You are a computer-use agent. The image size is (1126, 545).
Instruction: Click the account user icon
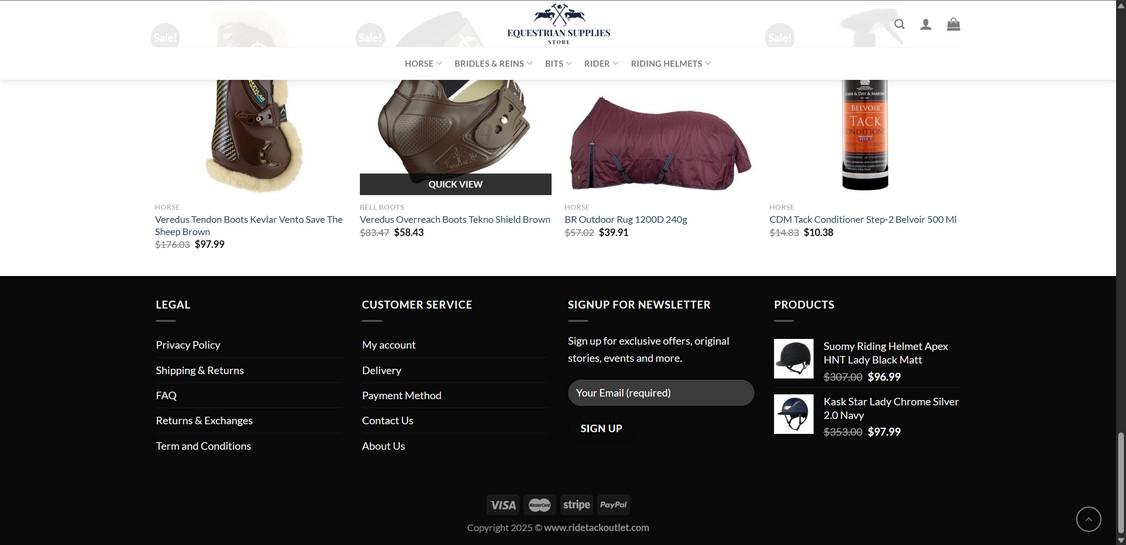point(926,24)
